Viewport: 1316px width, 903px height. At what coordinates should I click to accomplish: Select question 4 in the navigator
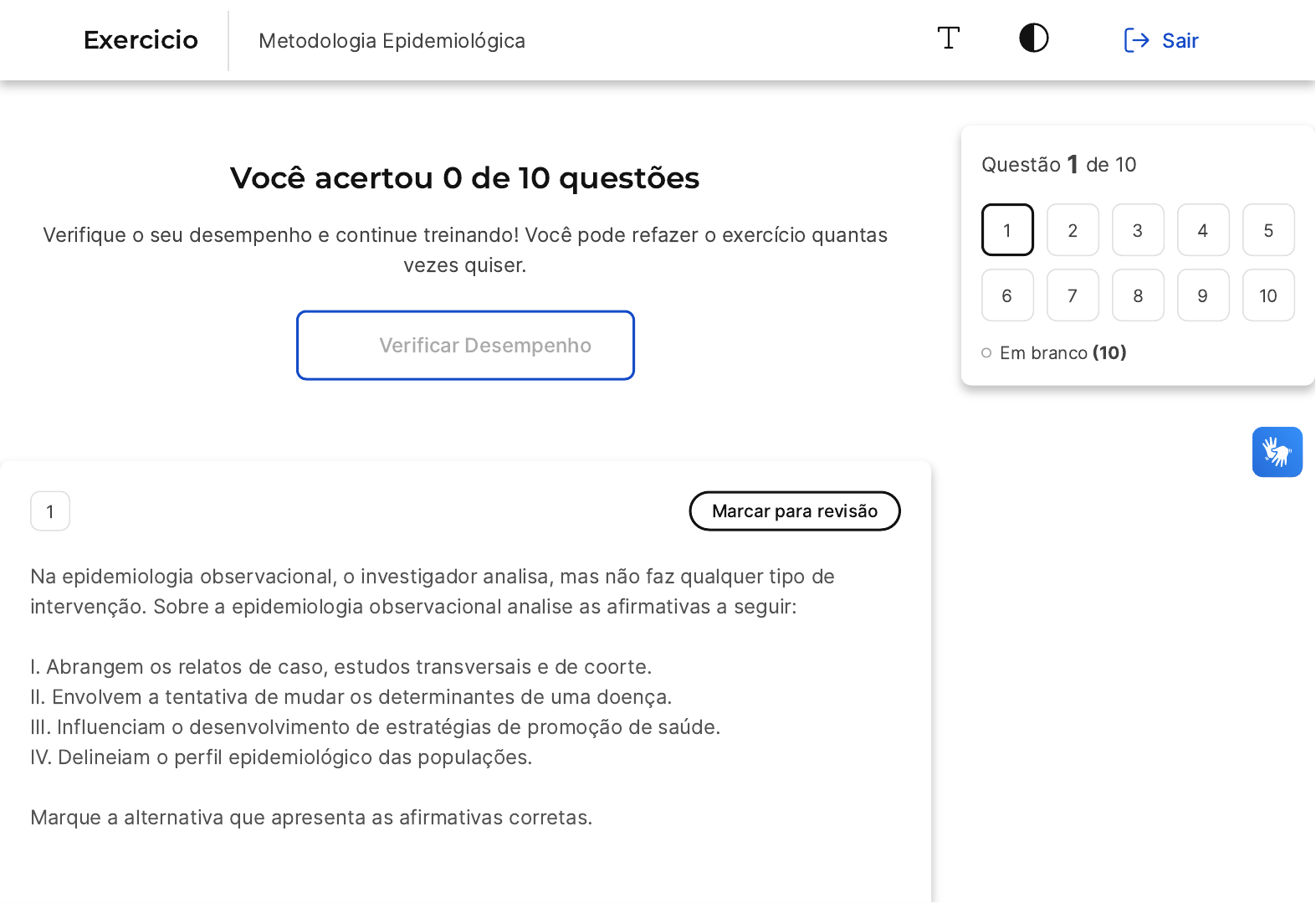tap(1203, 230)
